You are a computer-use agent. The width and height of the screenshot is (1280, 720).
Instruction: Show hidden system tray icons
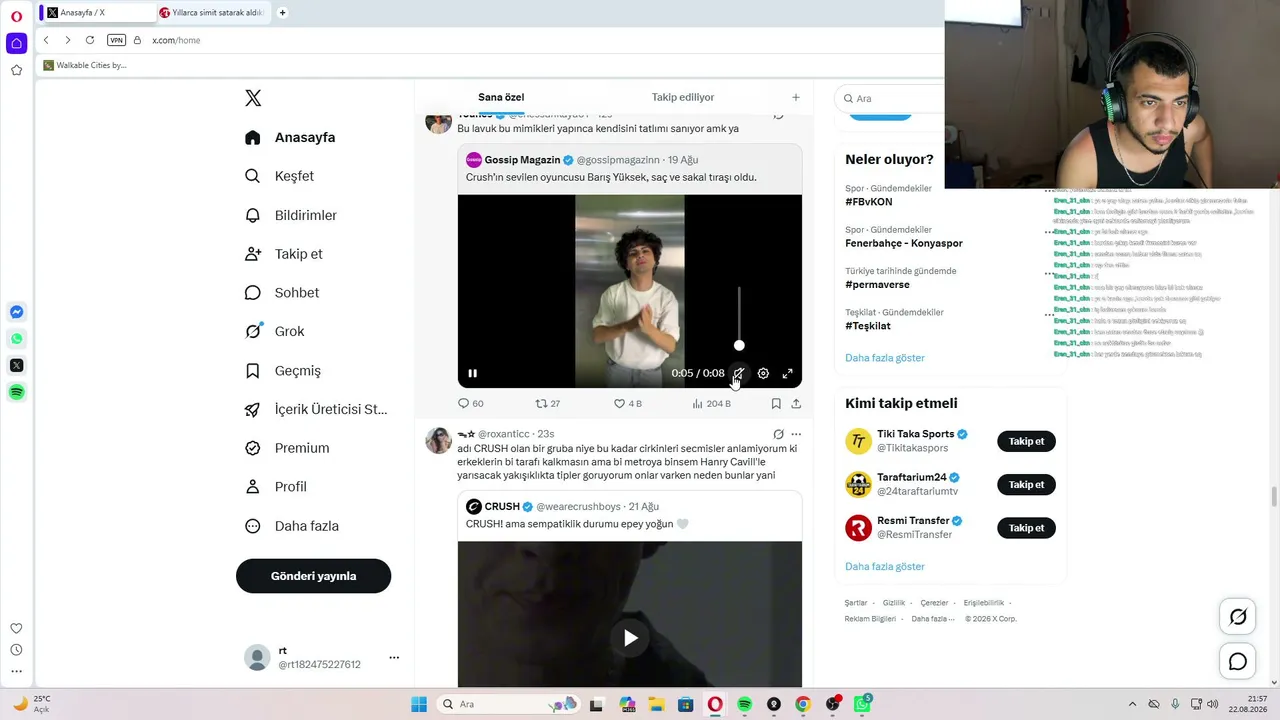click(1132, 704)
